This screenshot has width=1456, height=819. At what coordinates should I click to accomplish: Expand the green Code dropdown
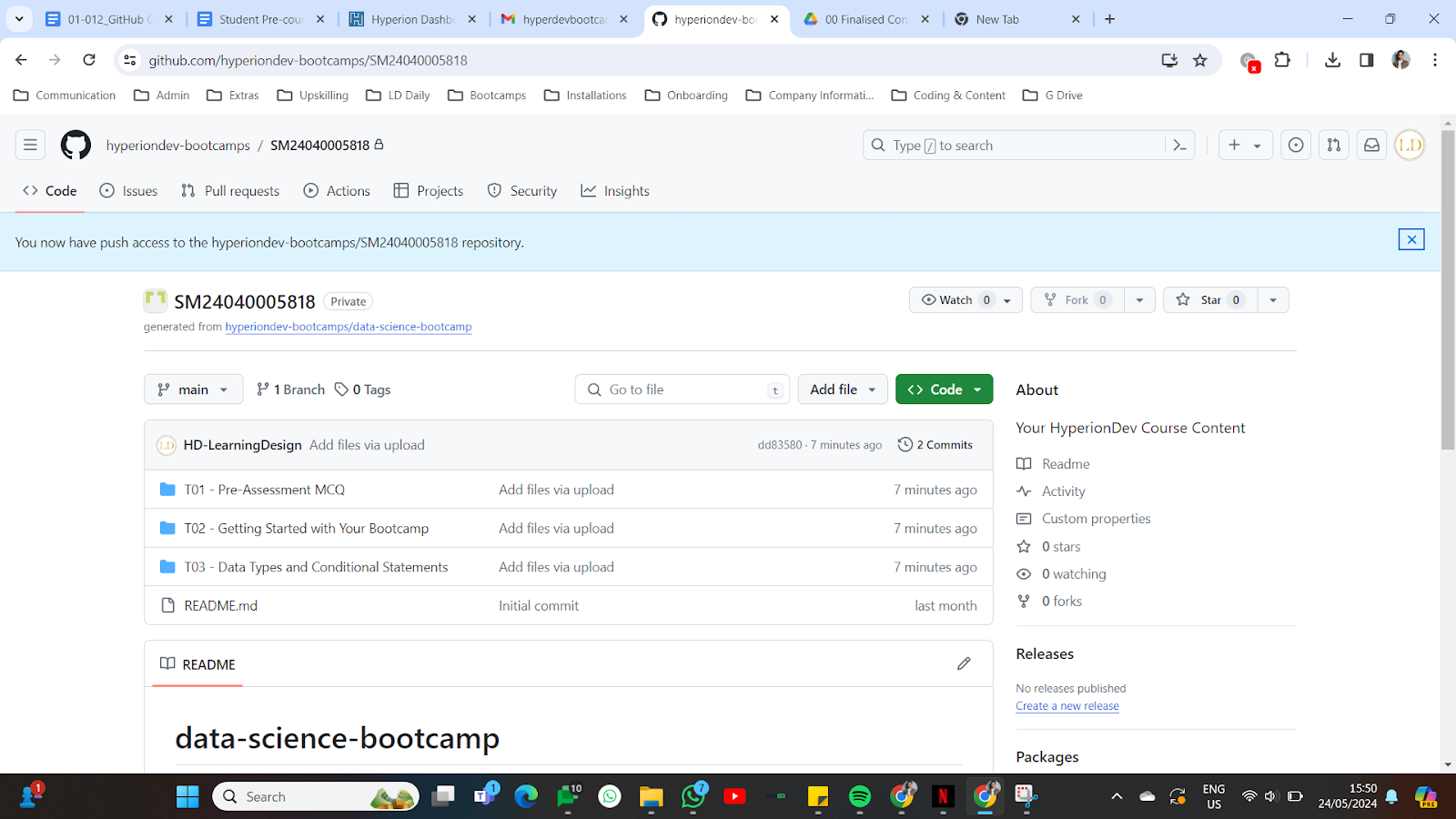point(944,389)
